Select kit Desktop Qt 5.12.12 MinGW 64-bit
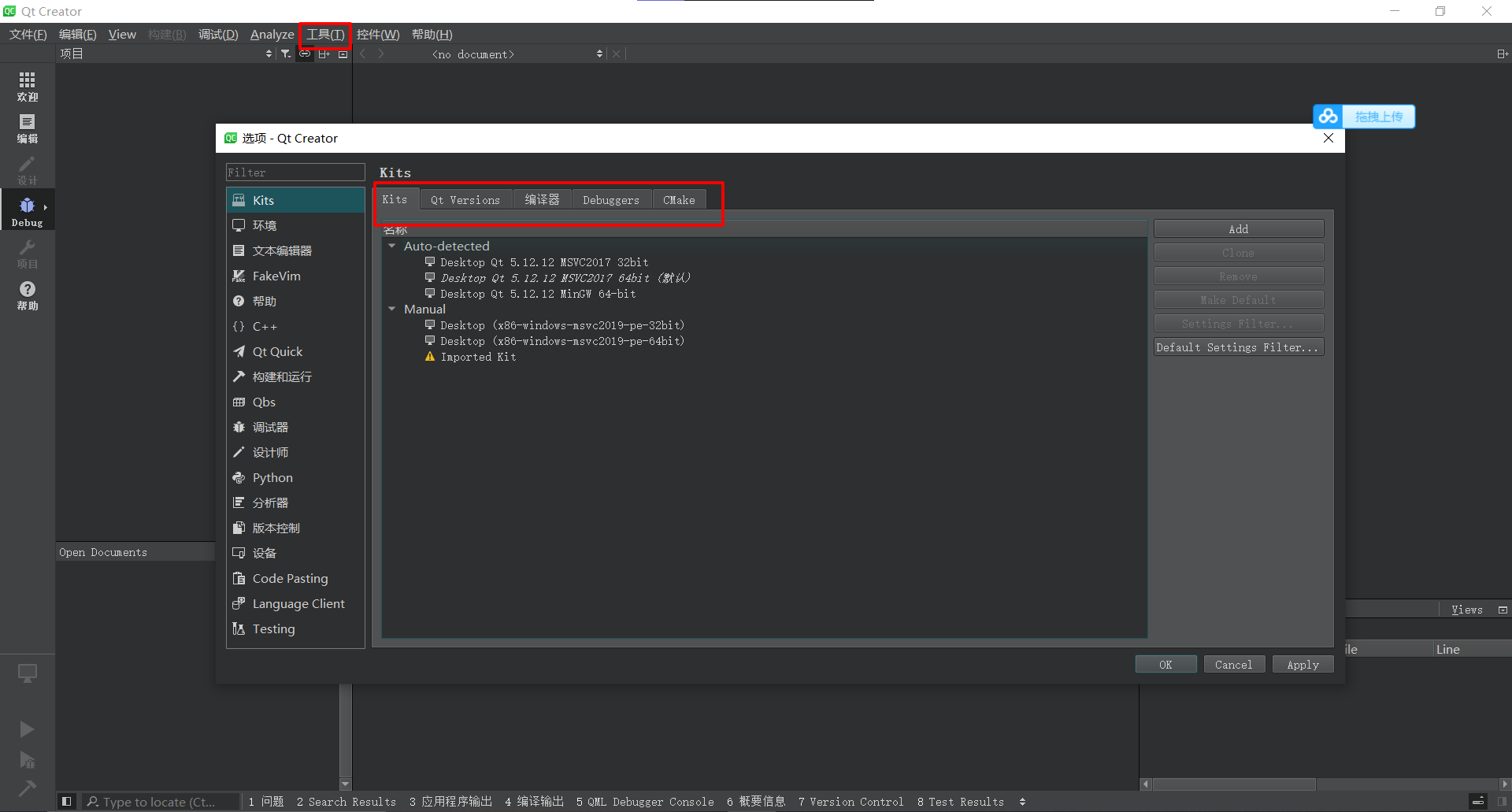Screen dimensions: 1512x812 click(x=538, y=294)
